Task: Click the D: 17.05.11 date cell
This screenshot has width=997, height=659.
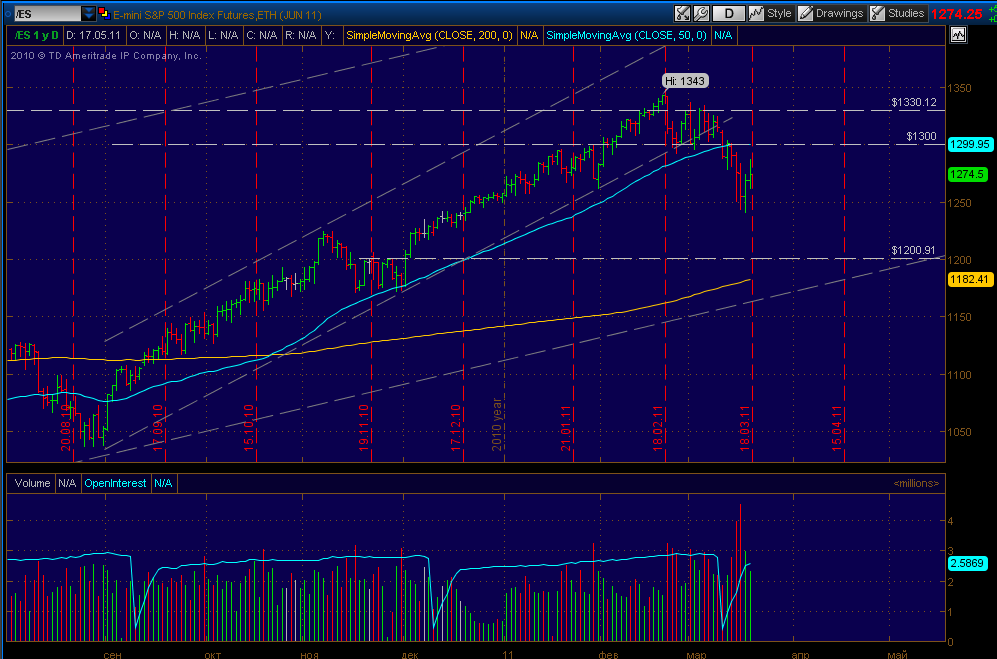Action: pos(94,36)
